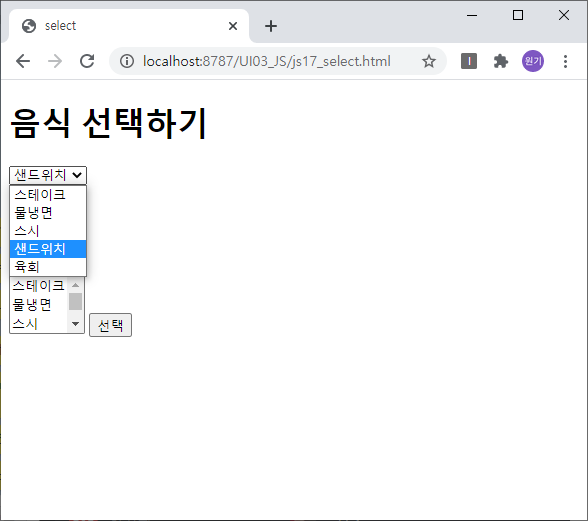Go back to the previous page
The height and width of the screenshot is (521, 588).
click(23, 61)
